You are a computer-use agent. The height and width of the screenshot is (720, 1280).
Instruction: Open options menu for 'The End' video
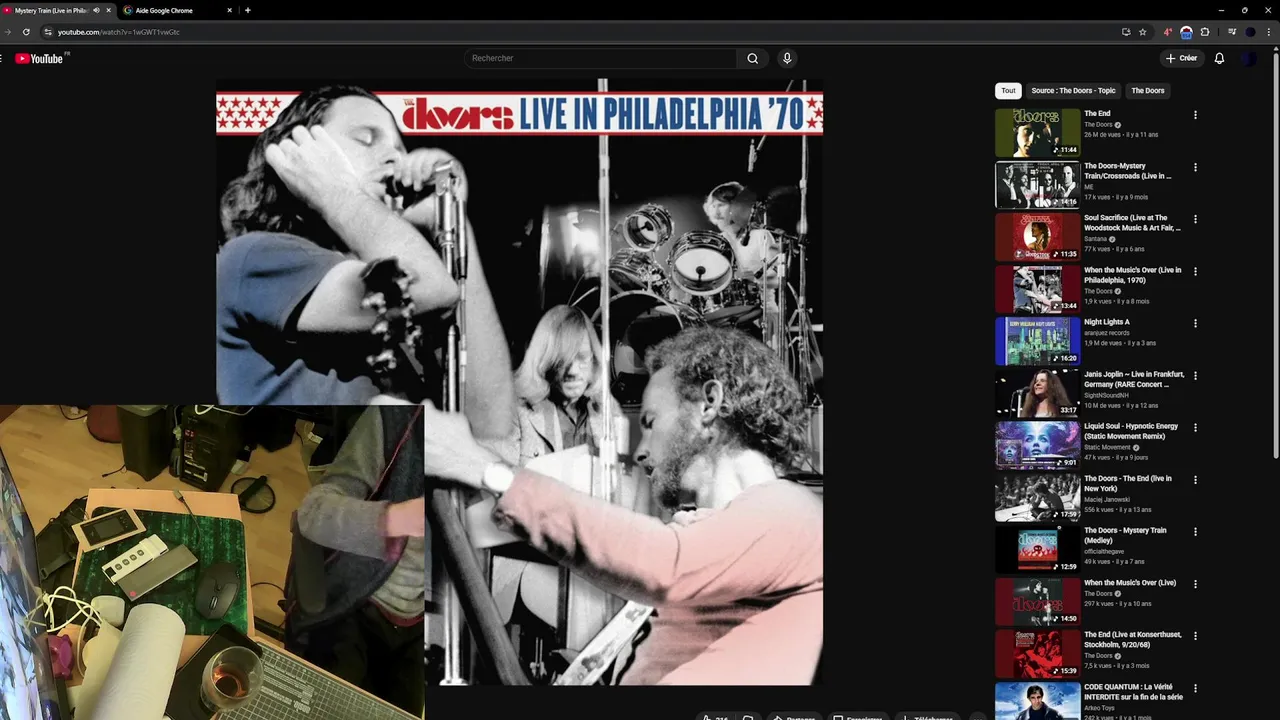pyautogui.click(x=1195, y=115)
